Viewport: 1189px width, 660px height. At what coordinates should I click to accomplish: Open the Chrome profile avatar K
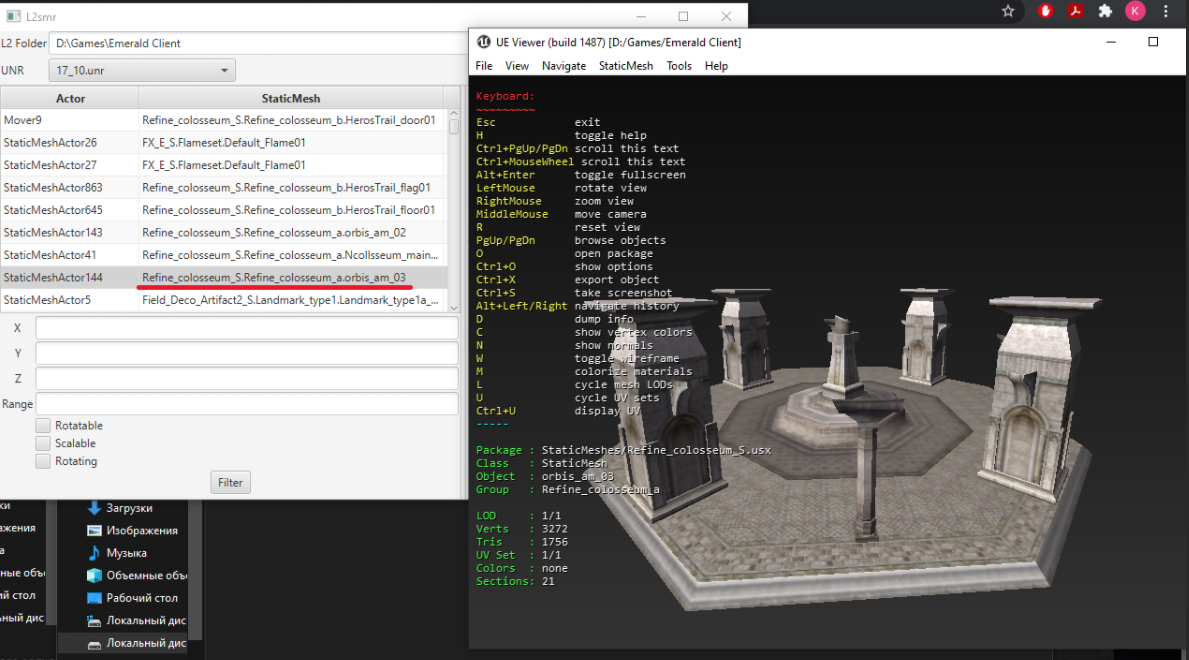[x=1135, y=11]
